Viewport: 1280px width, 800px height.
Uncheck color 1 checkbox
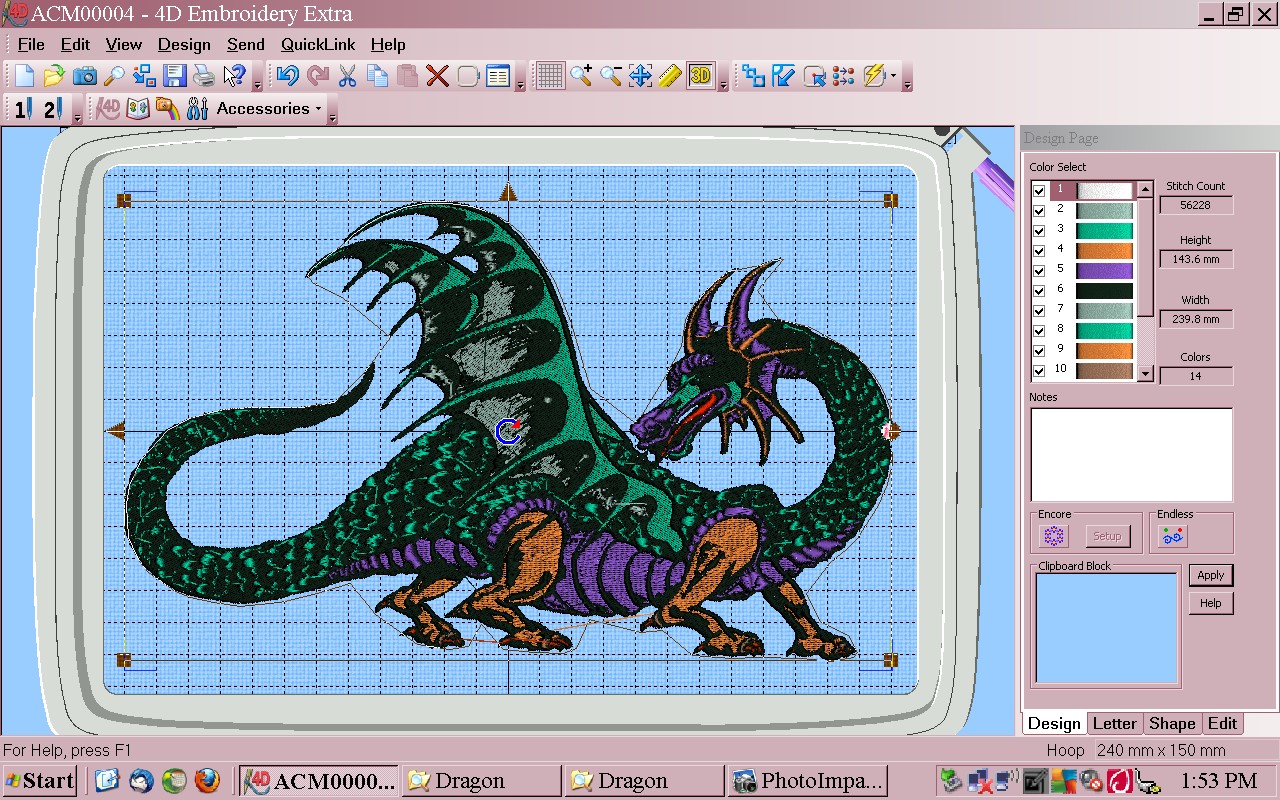[1039, 191]
